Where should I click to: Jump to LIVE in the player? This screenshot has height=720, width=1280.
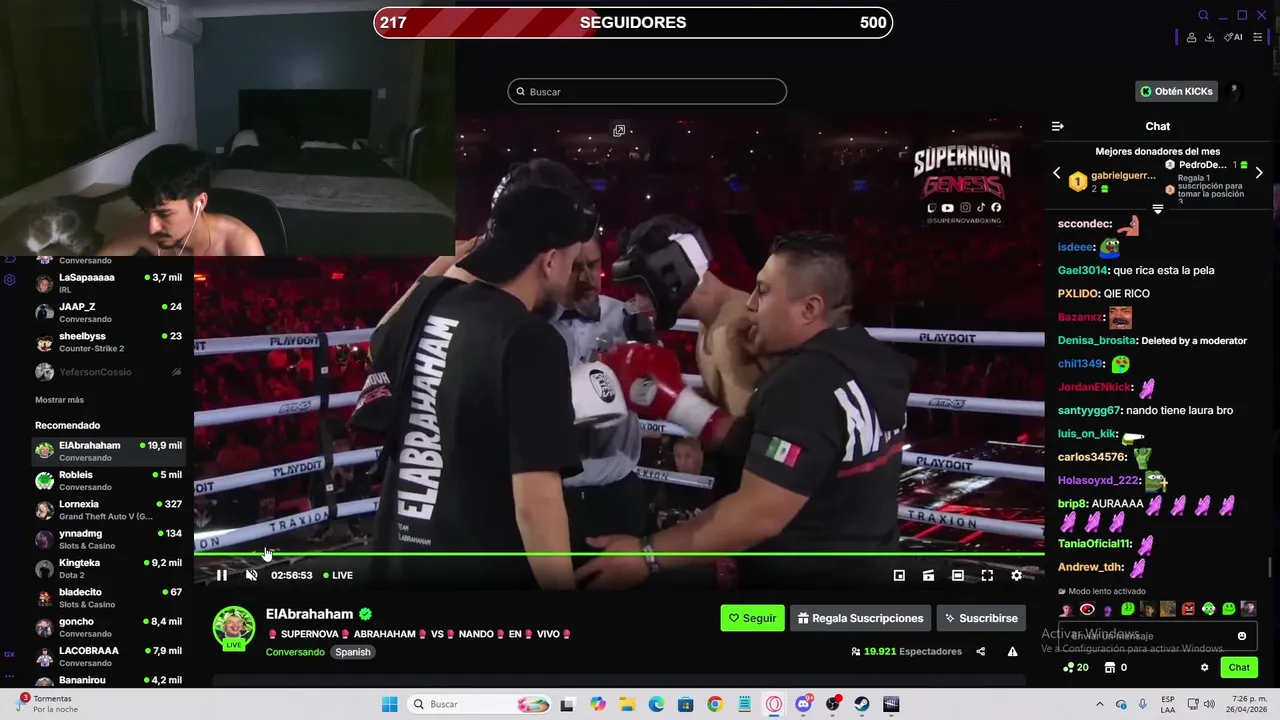pos(338,575)
